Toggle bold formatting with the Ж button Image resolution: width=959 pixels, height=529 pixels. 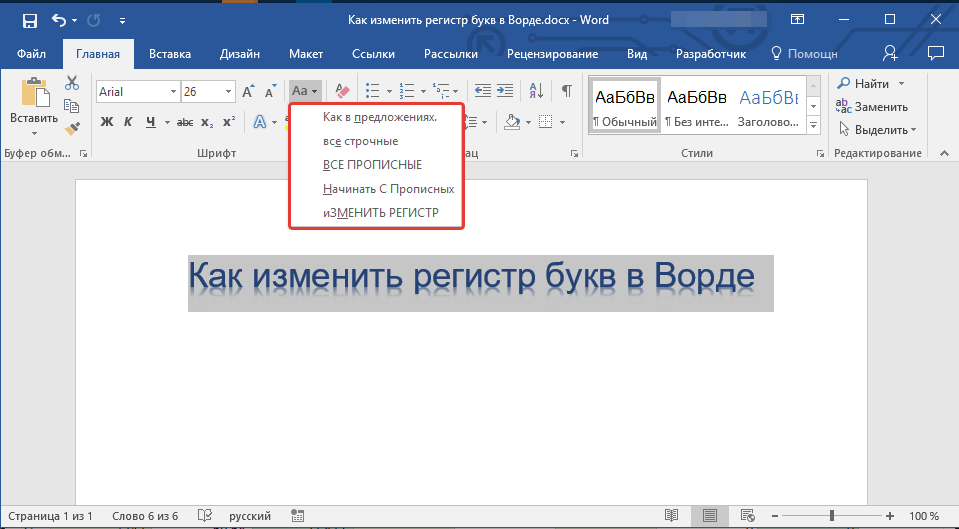107,122
